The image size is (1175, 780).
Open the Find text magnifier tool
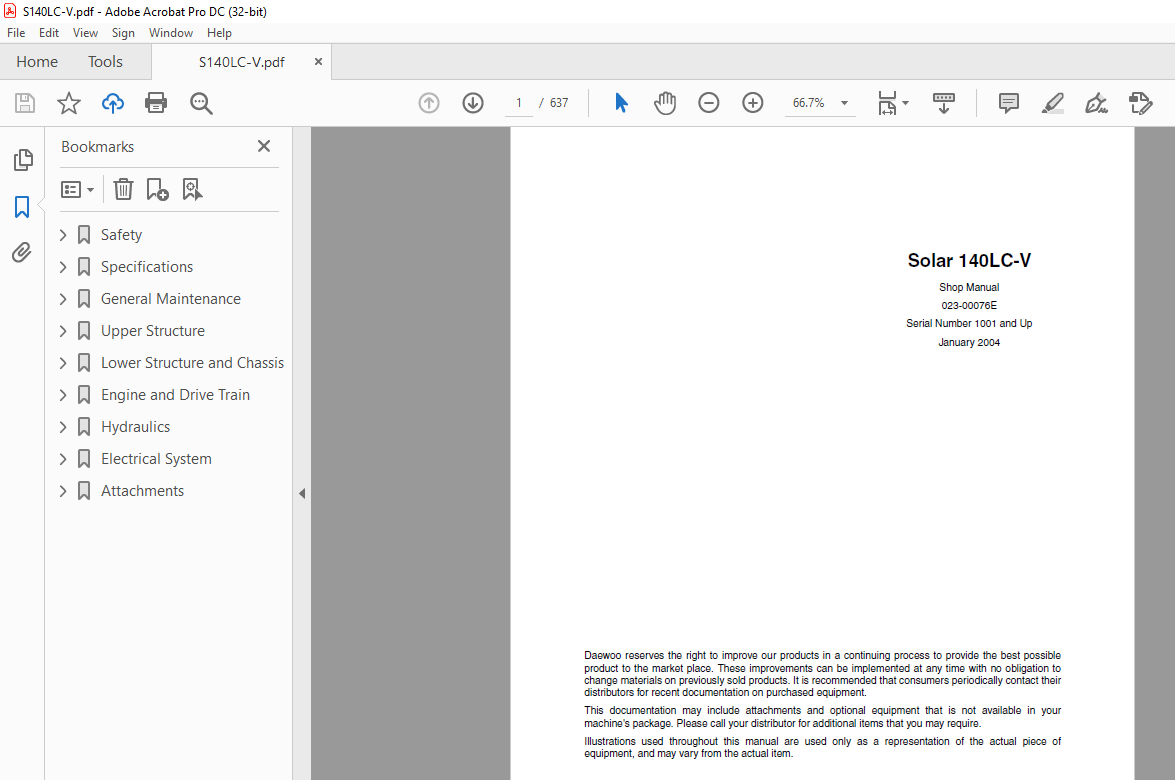(x=201, y=103)
